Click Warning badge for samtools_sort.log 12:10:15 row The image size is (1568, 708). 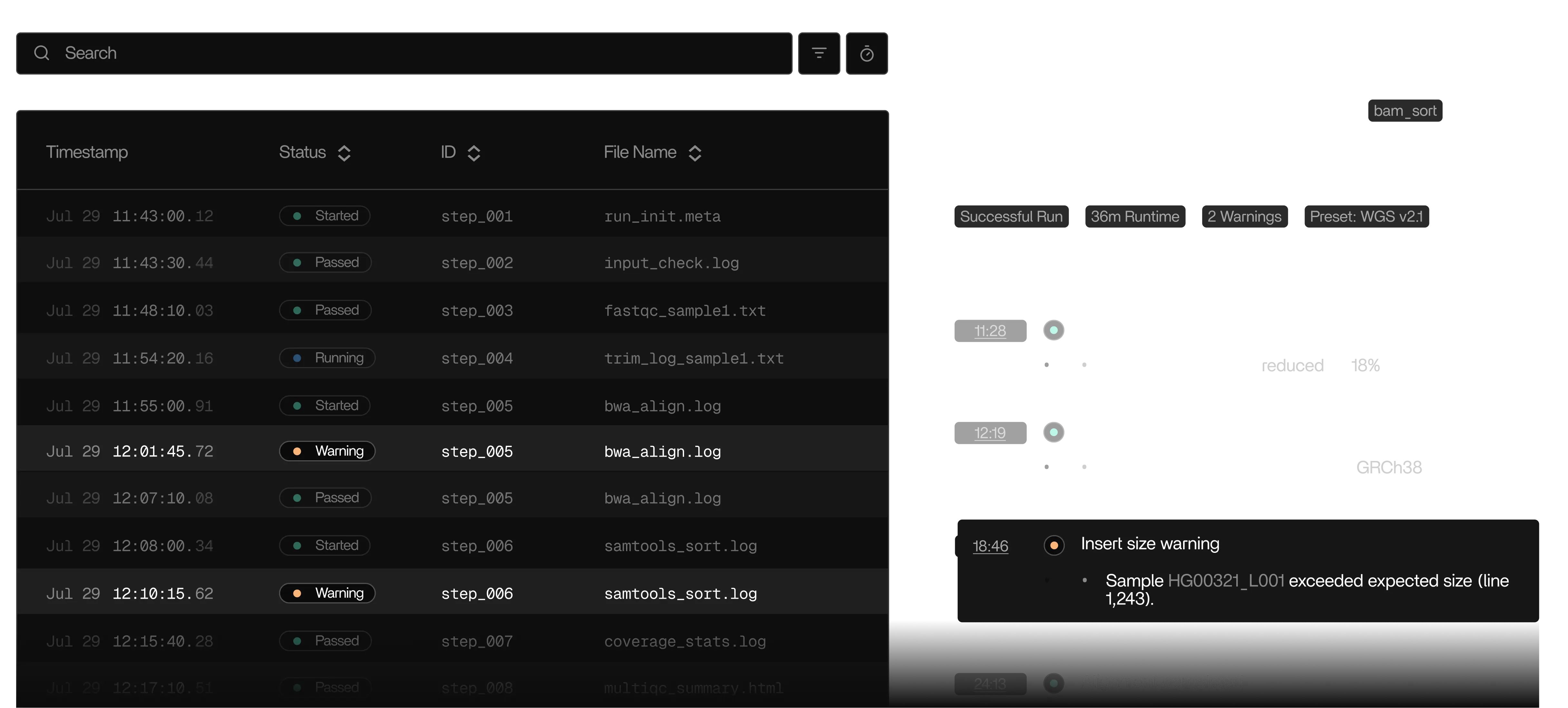tap(327, 593)
